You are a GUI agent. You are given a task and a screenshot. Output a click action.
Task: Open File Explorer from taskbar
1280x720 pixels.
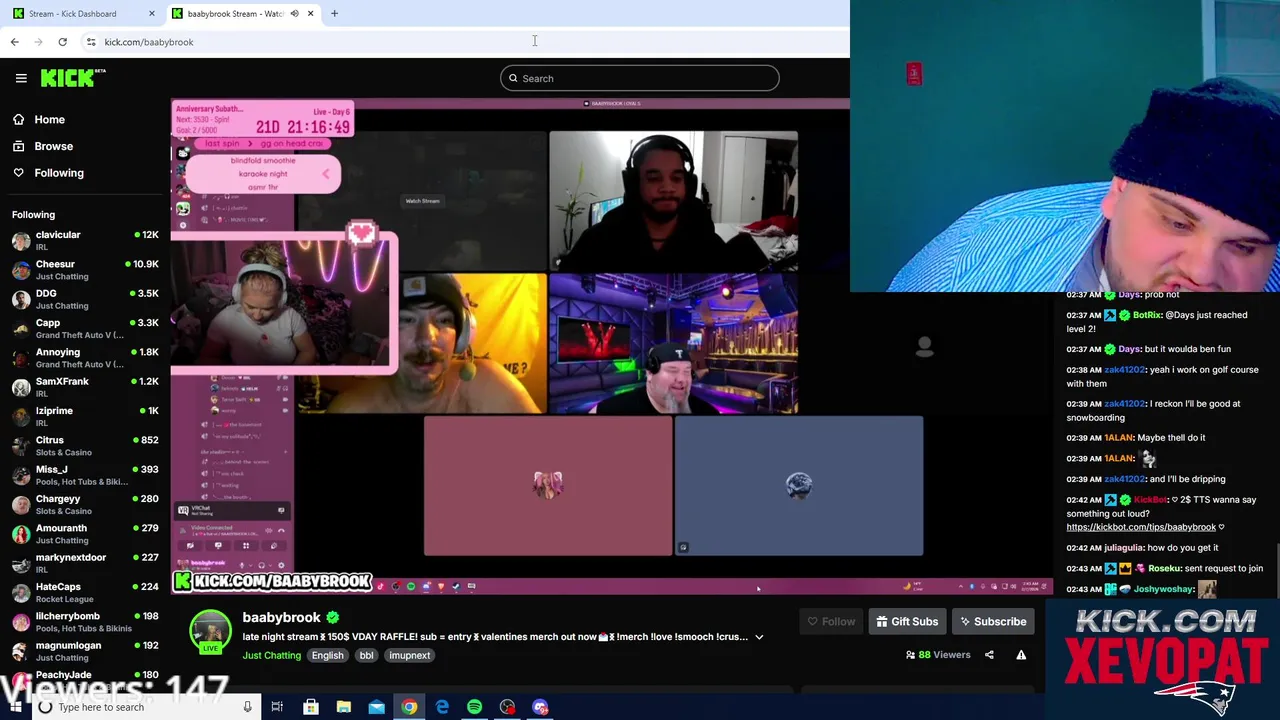pos(343,707)
